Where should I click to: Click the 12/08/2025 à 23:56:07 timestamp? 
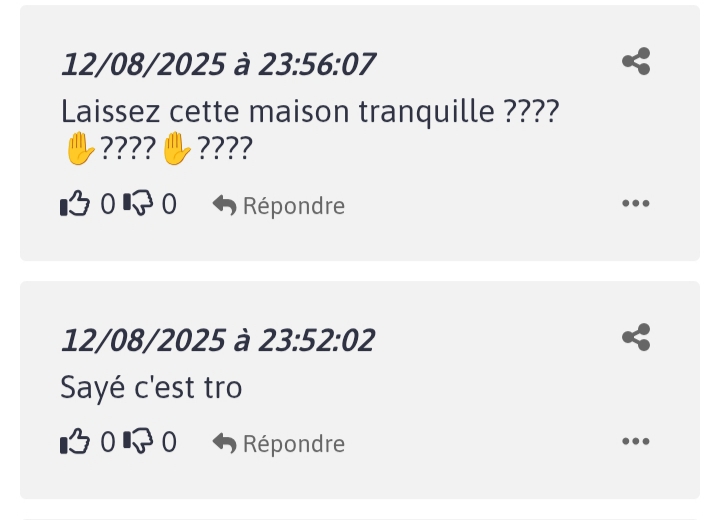tap(218, 64)
